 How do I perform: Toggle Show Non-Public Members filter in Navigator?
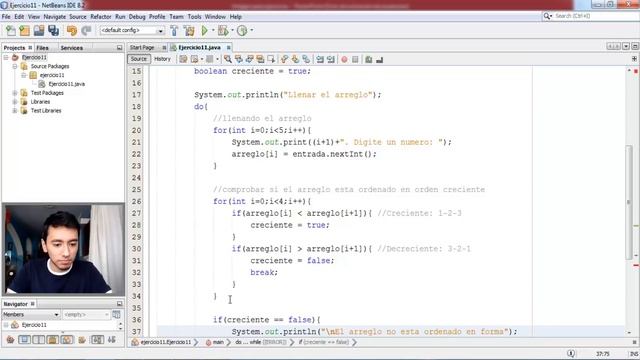click(x=53, y=340)
